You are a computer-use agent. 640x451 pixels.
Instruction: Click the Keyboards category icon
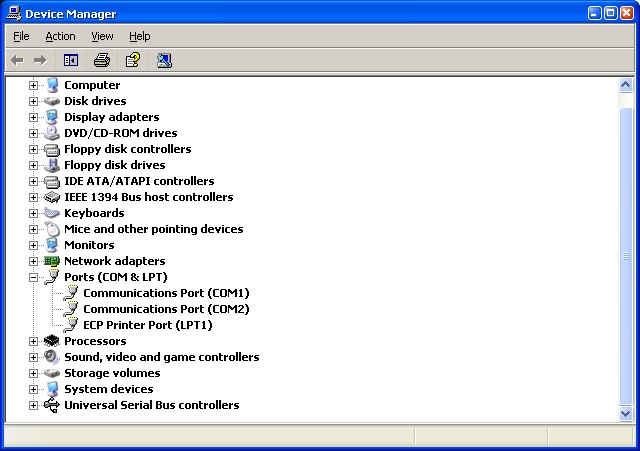click(52, 213)
